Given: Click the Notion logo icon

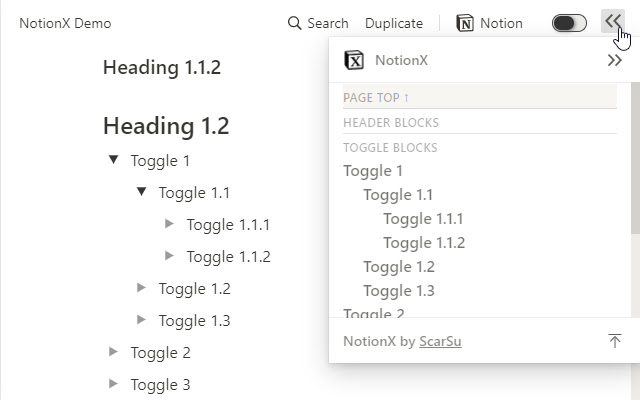Looking at the screenshot, I should click(x=465, y=23).
